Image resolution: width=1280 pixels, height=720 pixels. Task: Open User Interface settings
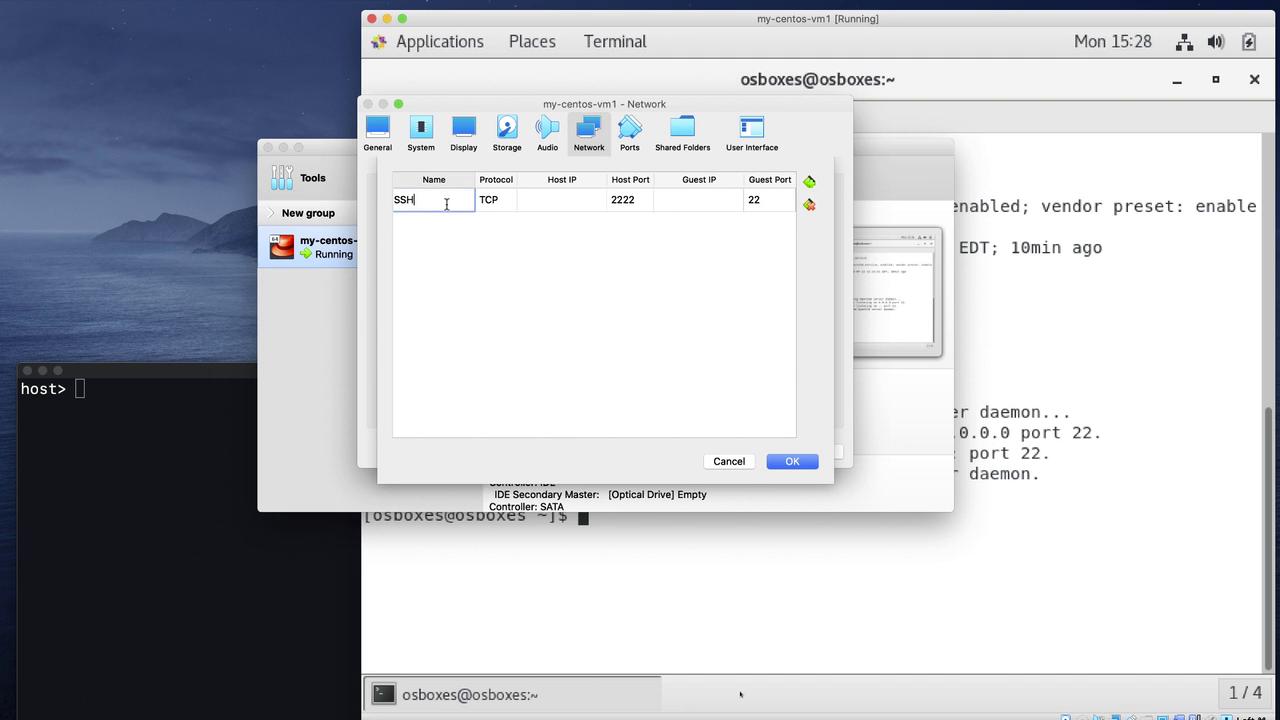point(751,133)
